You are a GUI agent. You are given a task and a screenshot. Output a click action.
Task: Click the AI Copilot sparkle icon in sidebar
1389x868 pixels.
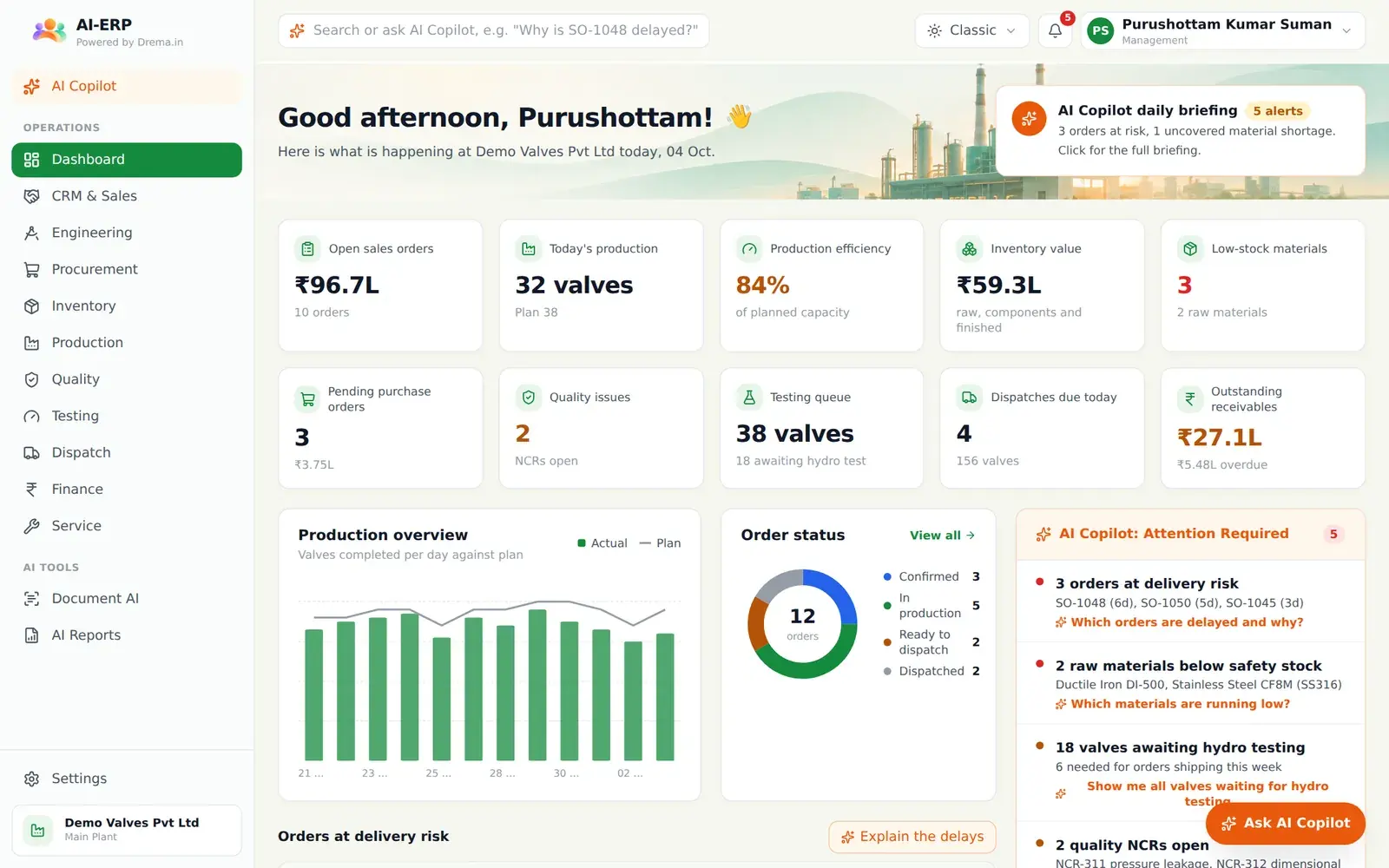32,86
